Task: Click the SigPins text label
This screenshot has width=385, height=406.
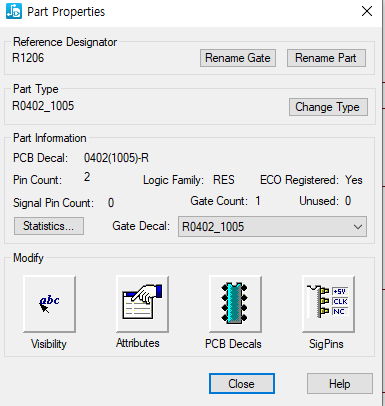Action: 326,344
